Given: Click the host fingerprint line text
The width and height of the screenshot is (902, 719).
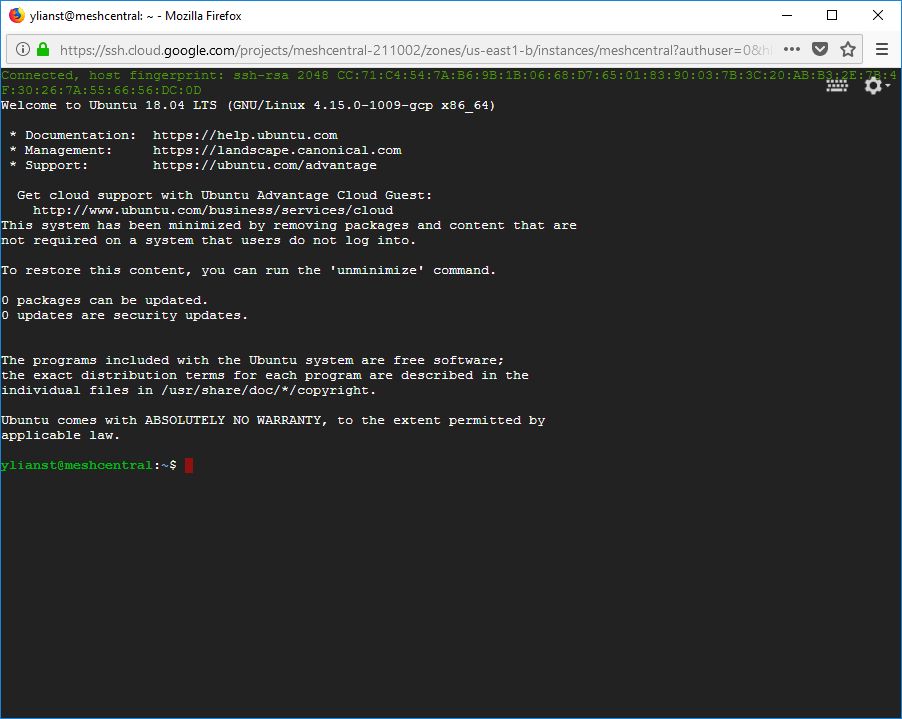Looking at the screenshot, I should pos(449,82).
